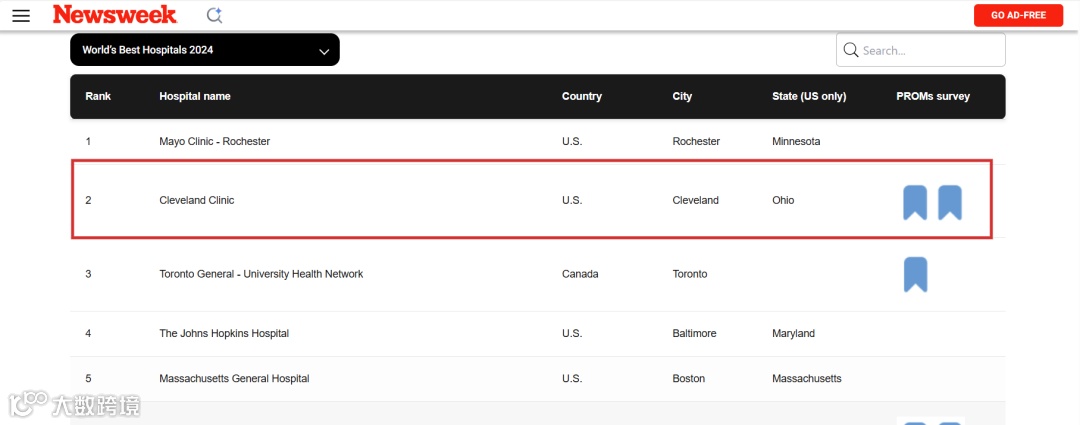The height and width of the screenshot is (425, 1080).
Task: Click the Minnesota state cell
Action: (x=796, y=141)
